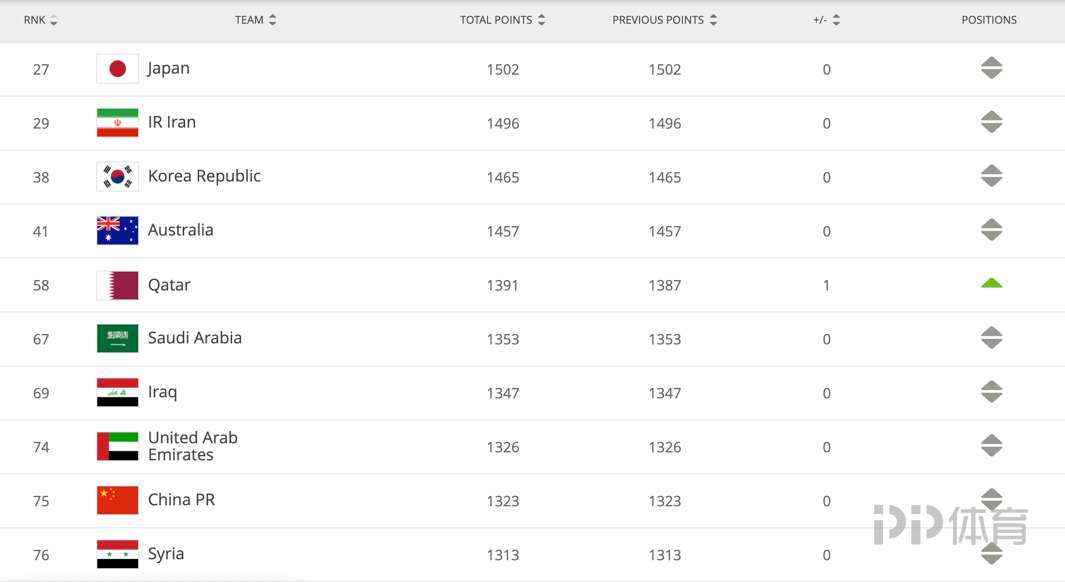Click the China PR flag icon
Screen dimensions: 1065x582
118,500
